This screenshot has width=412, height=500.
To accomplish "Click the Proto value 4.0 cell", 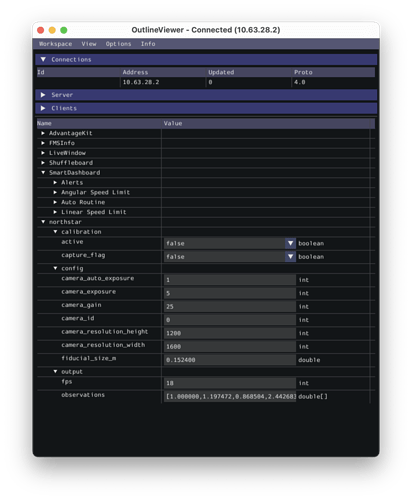I will 299,82.
